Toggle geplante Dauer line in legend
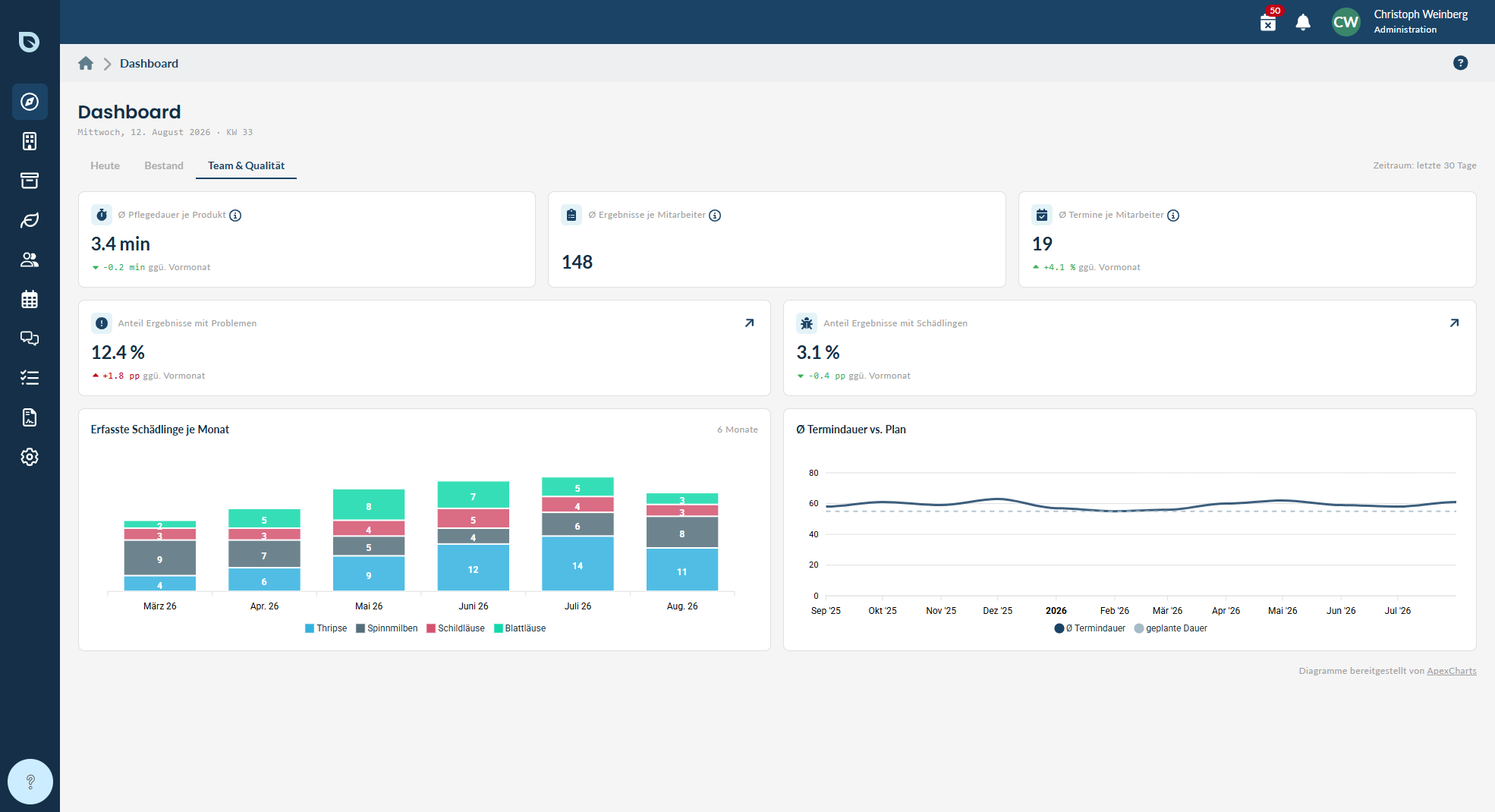The width and height of the screenshot is (1495, 812). click(x=1171, y=628)
